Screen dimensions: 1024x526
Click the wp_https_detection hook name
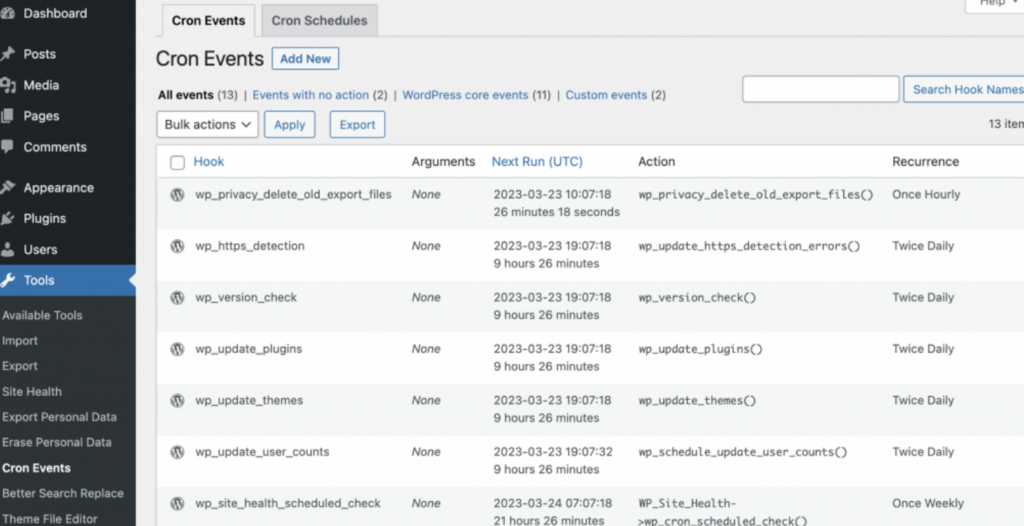click(249, 246)
